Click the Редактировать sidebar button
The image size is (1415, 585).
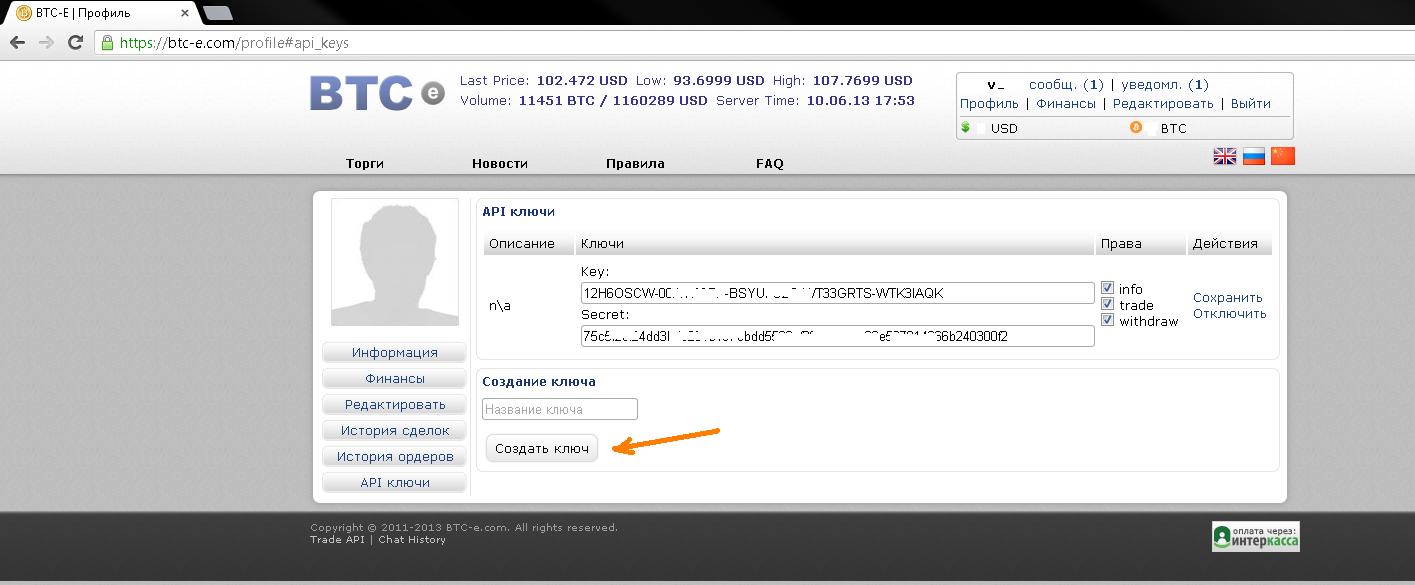(x=395, y=405)
